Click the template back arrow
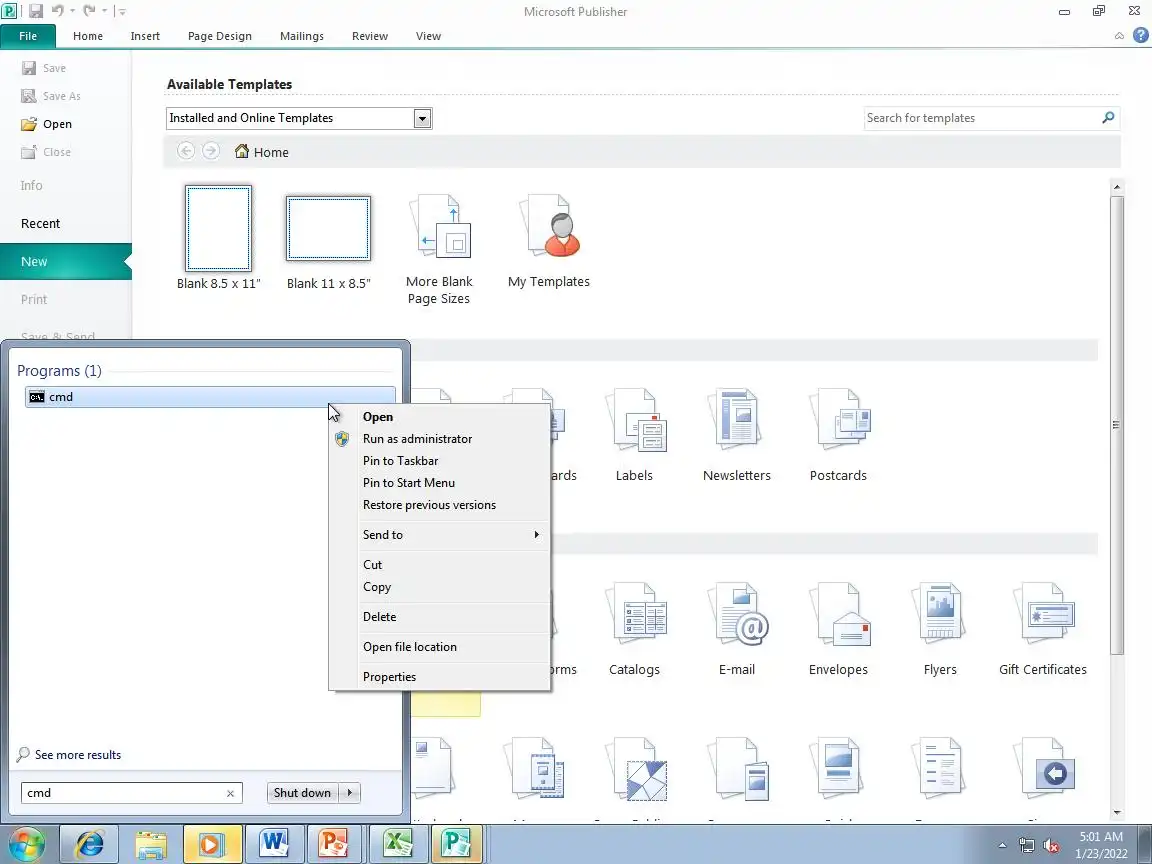Image resolution: width=1152 pixels, height=864 pixels. click(x=186, y=151)
